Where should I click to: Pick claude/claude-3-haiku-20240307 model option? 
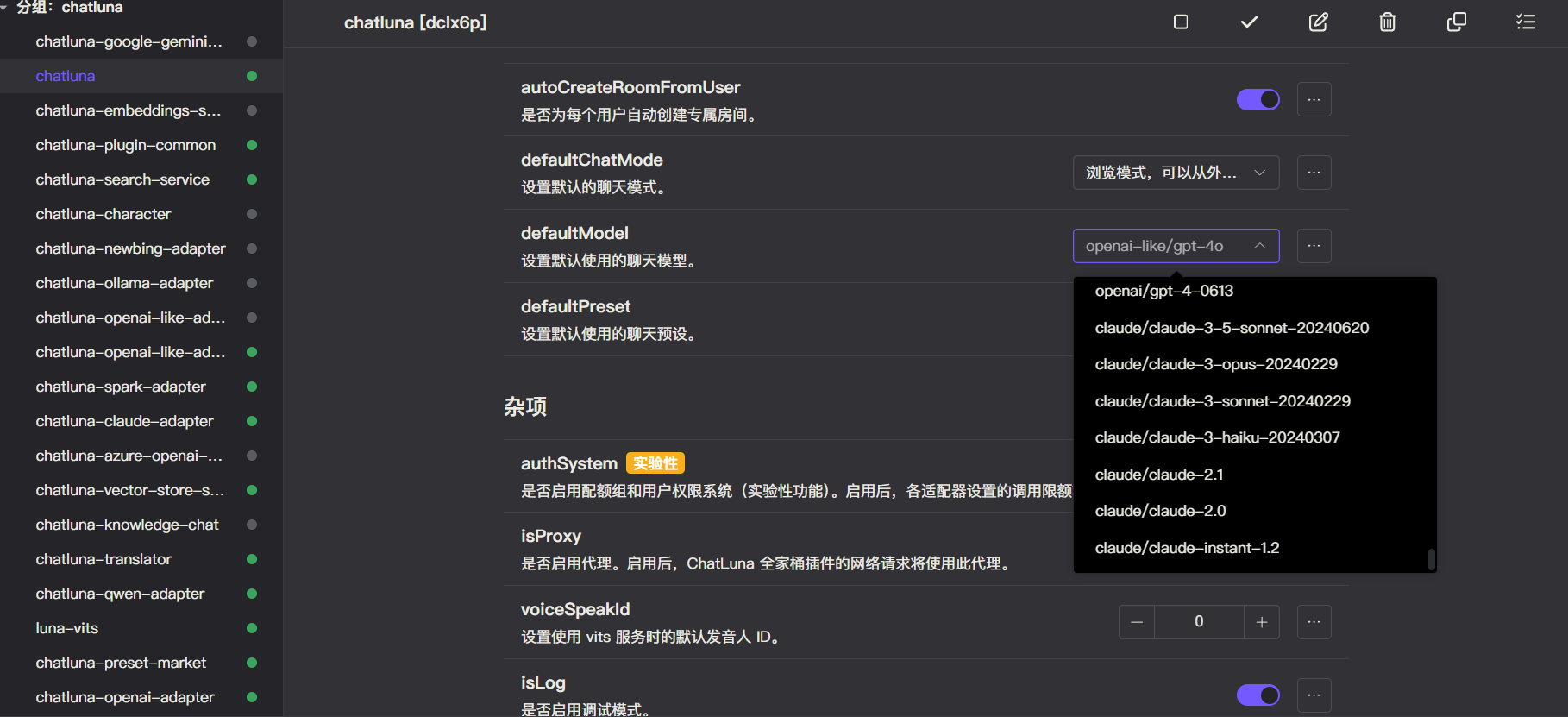point(1217,437)
